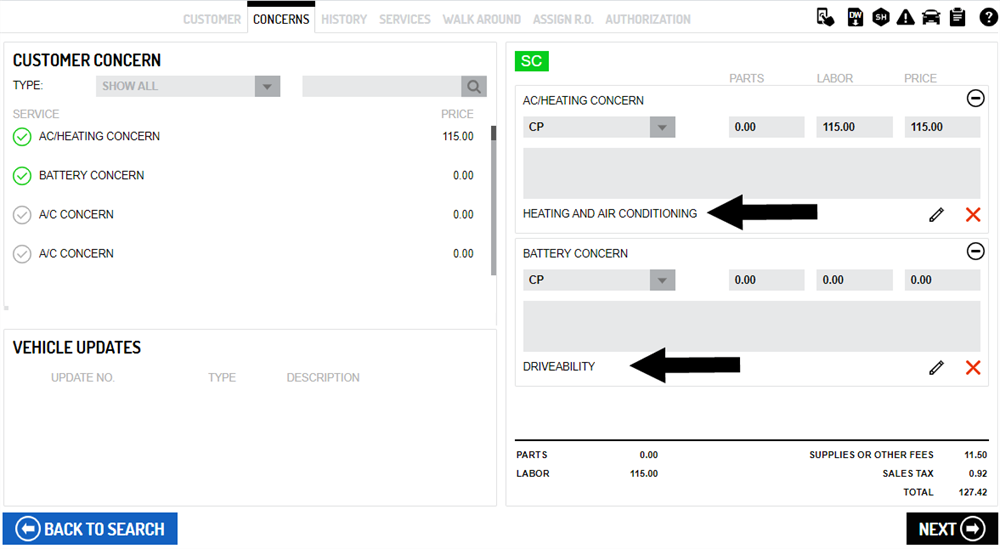Click the Back to Search button
The image size is (1000, 549).
(x=90, y=529)
